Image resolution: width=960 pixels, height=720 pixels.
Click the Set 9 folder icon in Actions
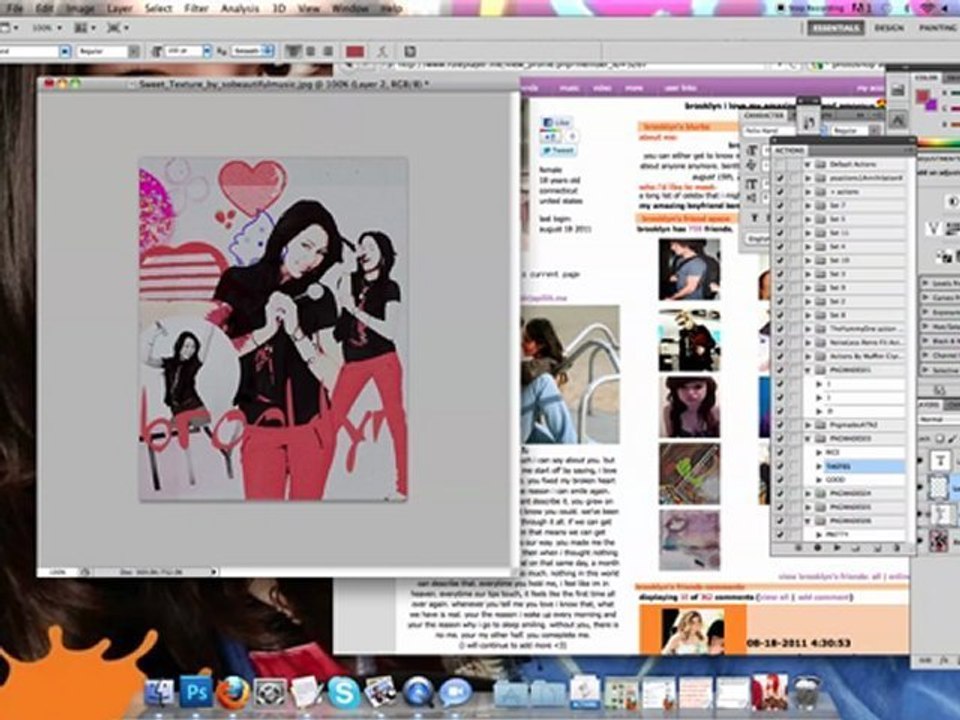click(x=820, y=287)
